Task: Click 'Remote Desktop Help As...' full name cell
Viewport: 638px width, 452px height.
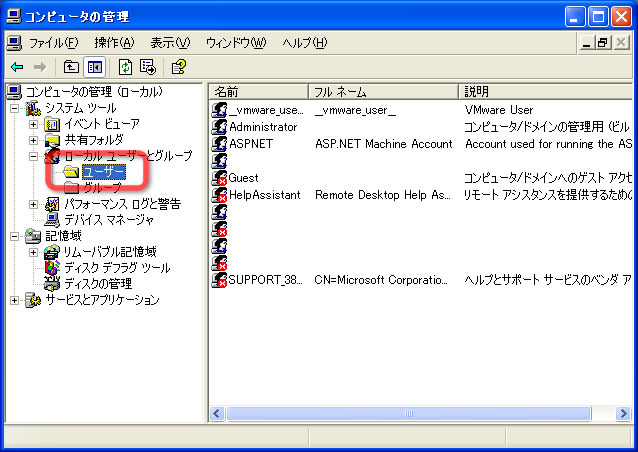Action: (383, 195)
